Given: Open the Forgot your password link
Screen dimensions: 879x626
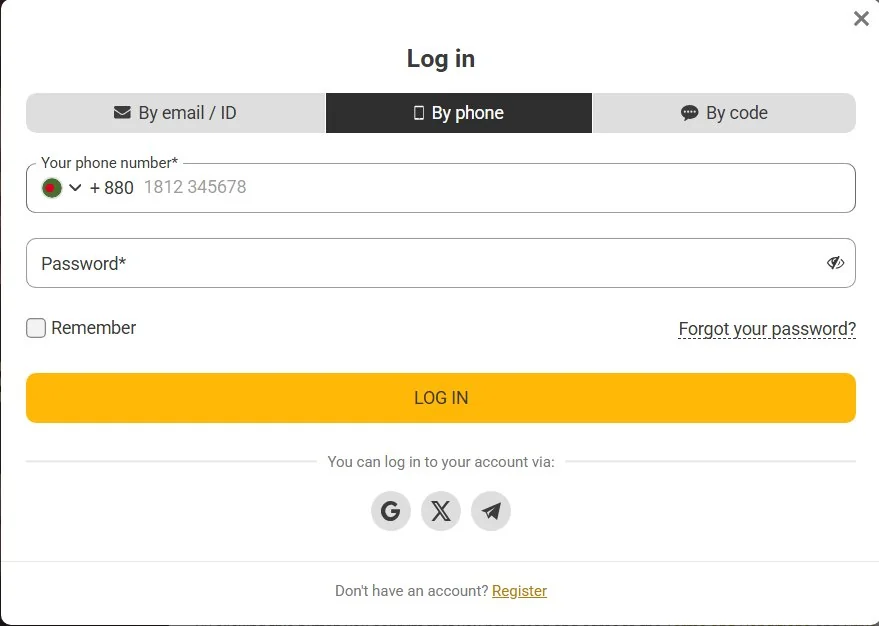Looking at the screenshot, I should click(767, 328).
